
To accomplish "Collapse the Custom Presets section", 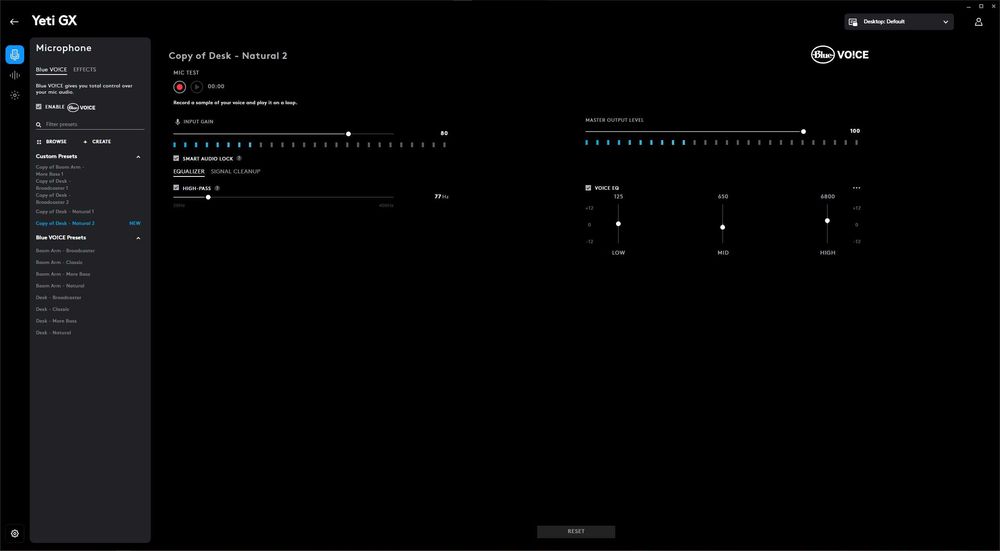I will pyautogui.click(x=138, y=156).
